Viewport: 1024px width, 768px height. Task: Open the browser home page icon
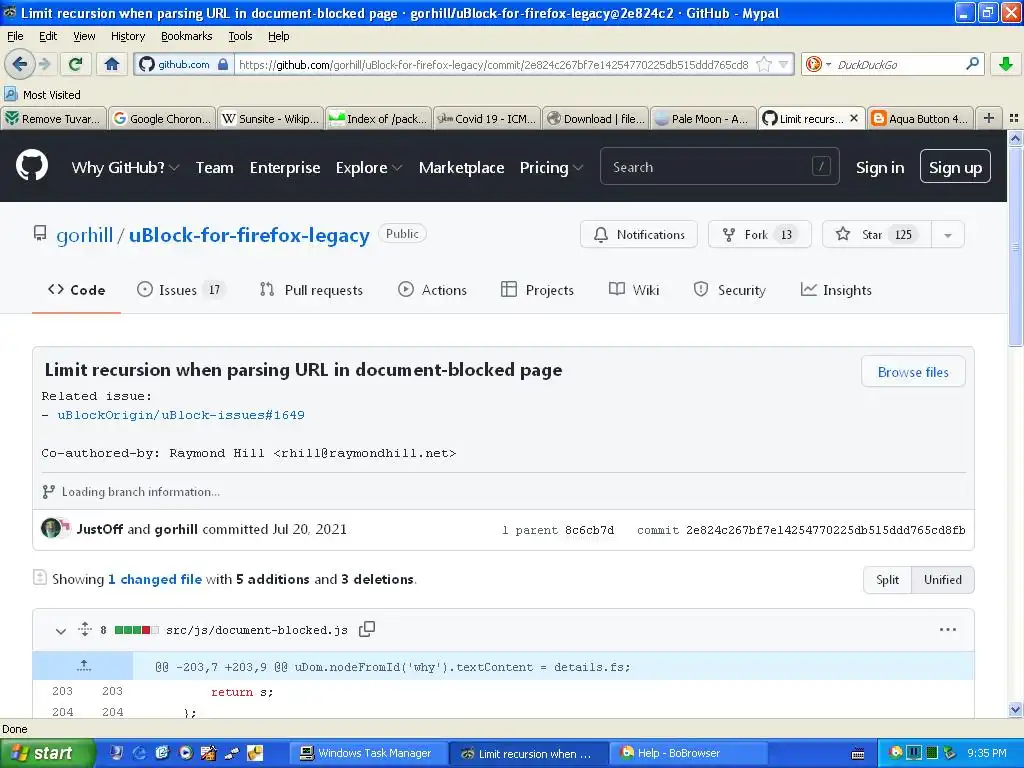(x=112, y=64)
